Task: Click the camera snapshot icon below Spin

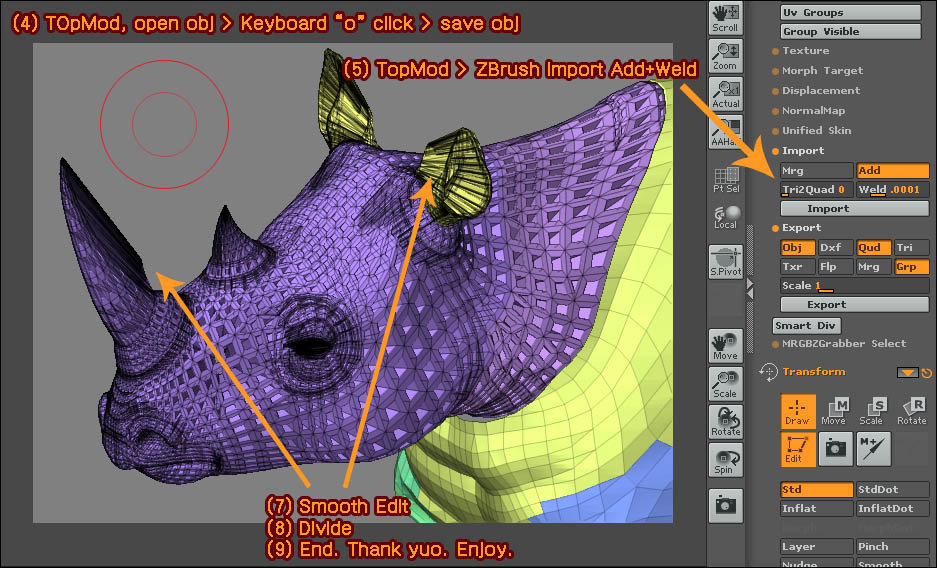Action: tap(725, 505)
